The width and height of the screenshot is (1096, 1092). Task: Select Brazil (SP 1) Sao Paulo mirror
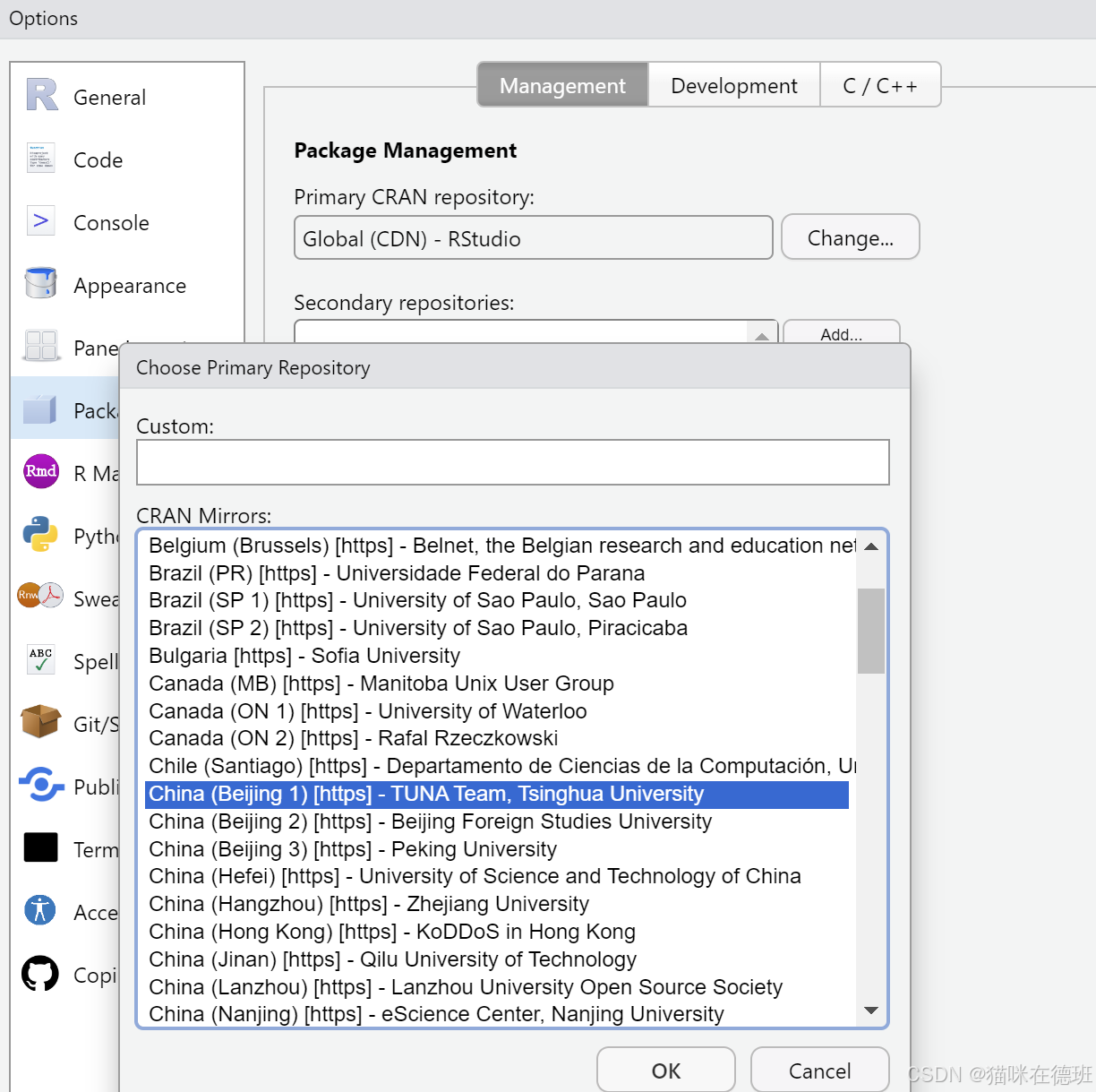[497, 600]
